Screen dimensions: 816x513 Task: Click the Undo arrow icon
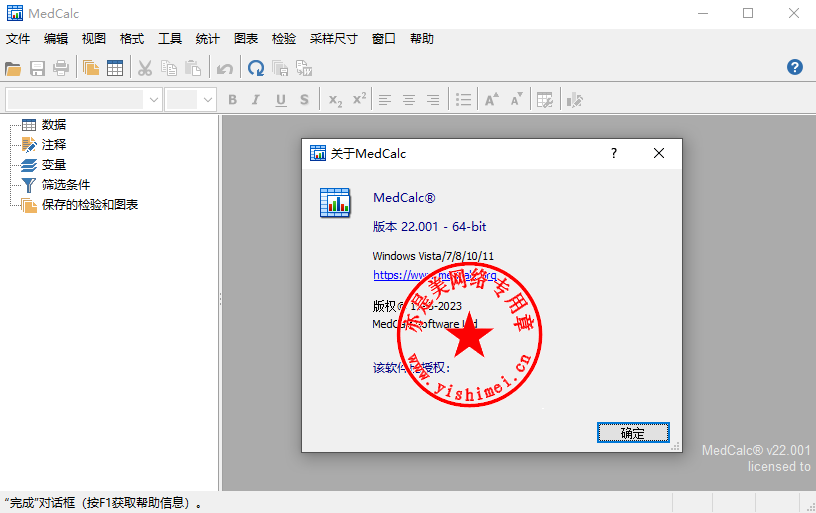pyautogui.click(x=225, y=68)
